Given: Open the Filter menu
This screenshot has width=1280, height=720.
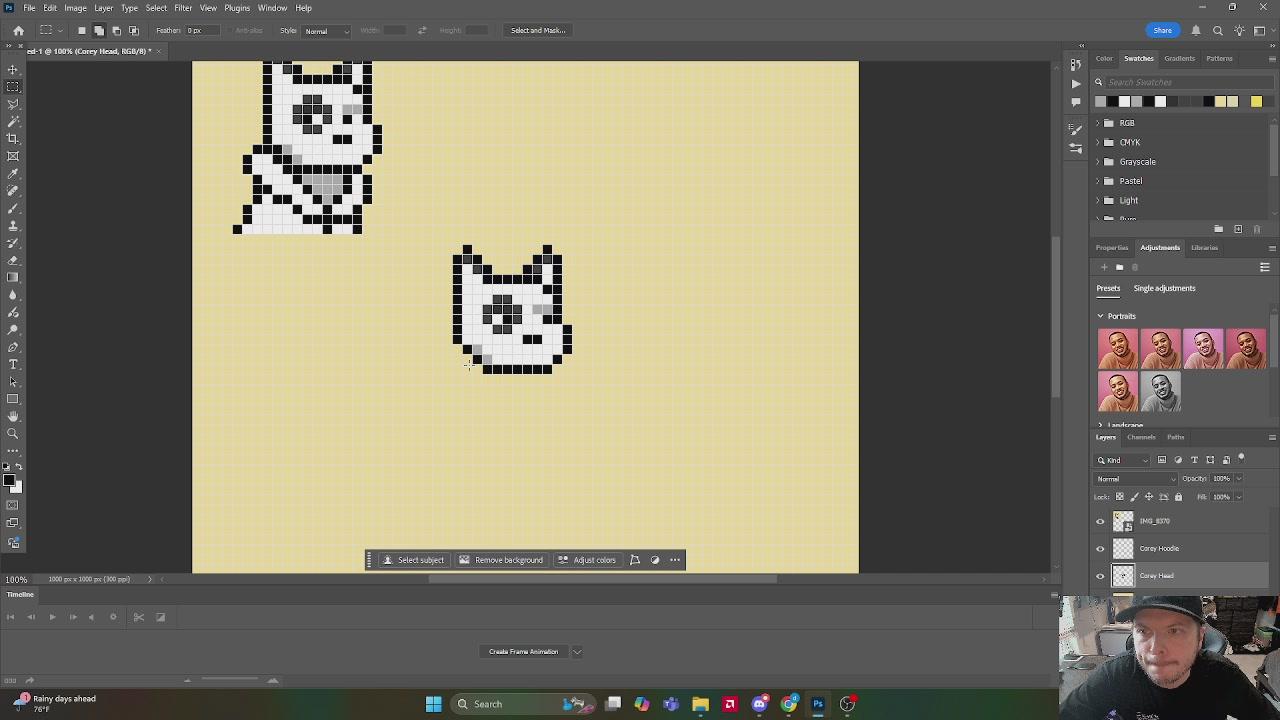Looking at the screenshot, I should click(x=182, y=8).
